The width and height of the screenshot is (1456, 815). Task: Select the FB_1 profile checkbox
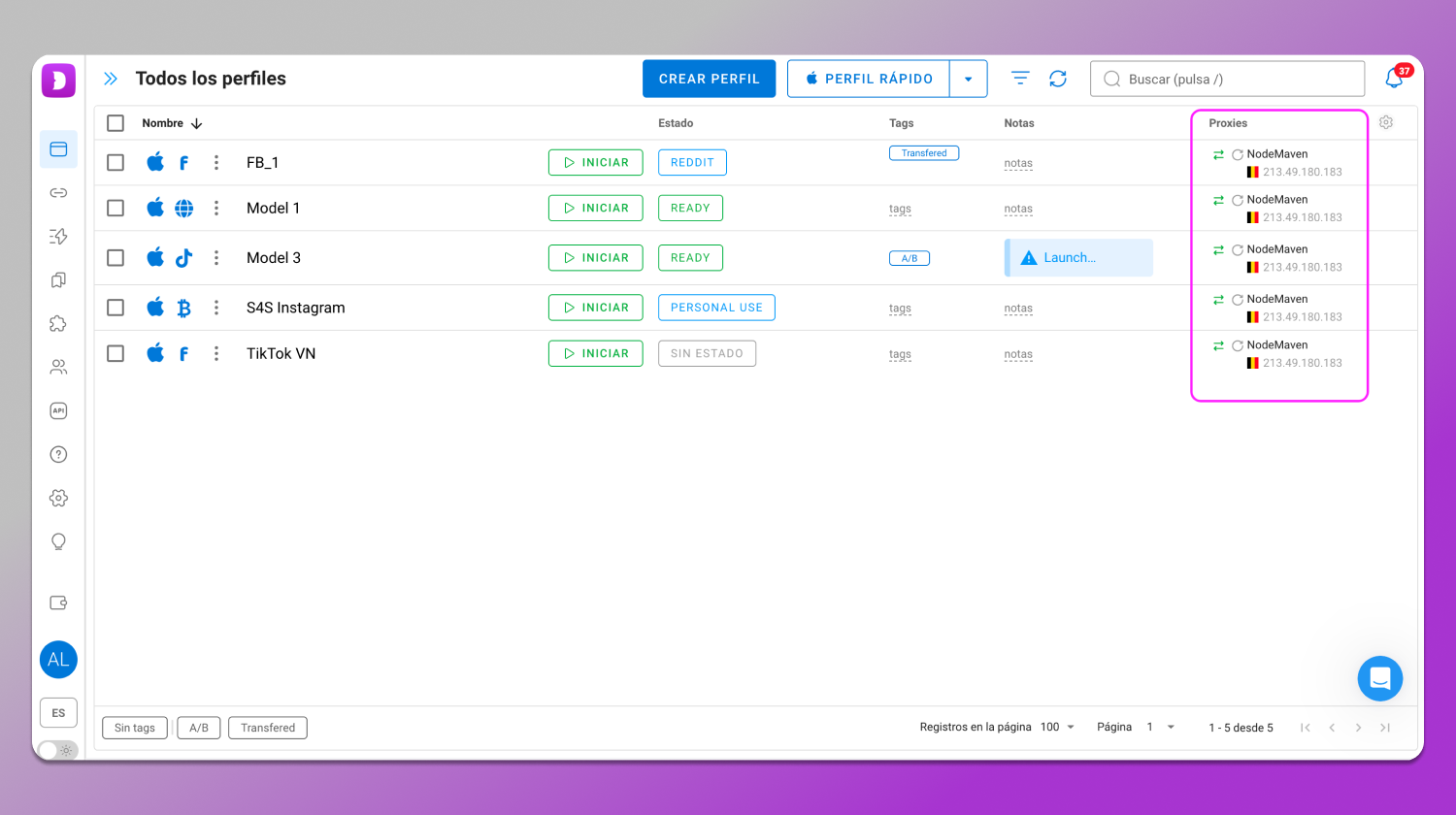click(x=116, y=163)
